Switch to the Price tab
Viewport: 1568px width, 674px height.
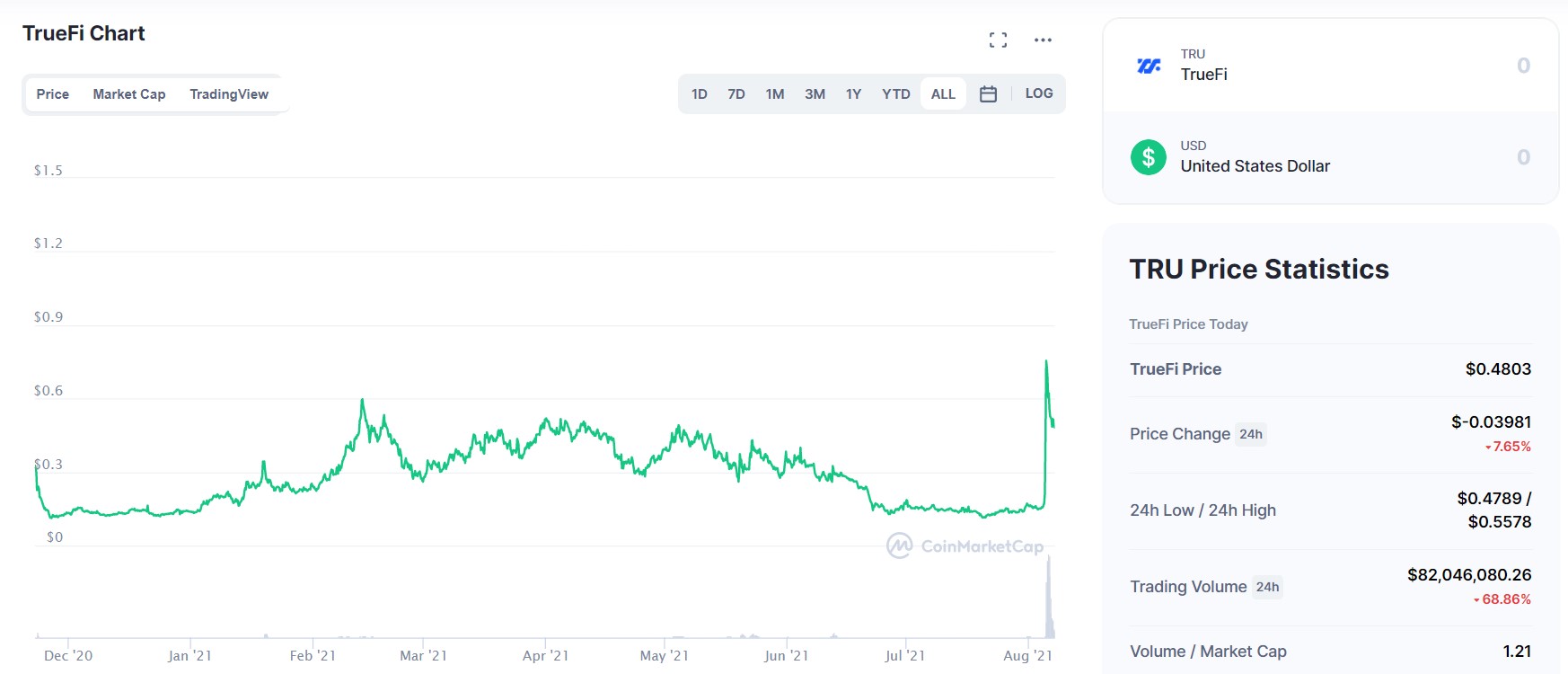click(x=53, y=93)
